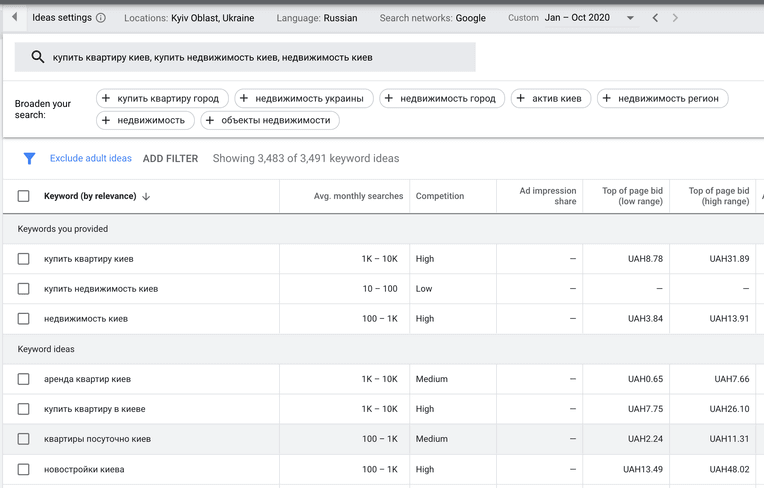Click the UAH31.89 high bid cell
This screenshot has height=488, width=764.
(729, 259)
